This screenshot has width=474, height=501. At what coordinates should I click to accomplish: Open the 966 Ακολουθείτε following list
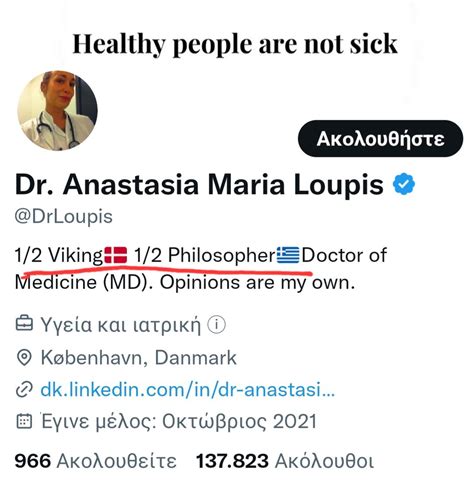pos(95,461)
